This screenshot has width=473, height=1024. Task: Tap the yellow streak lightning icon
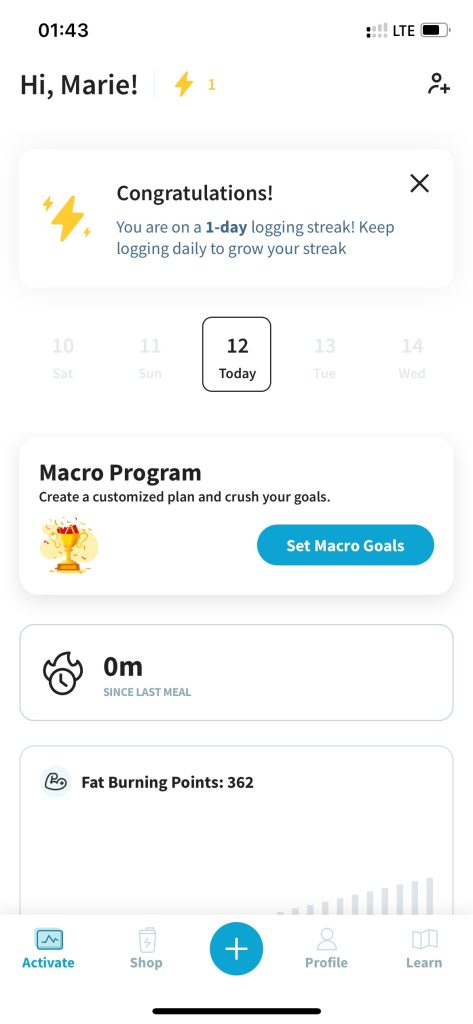coord(184,84)
